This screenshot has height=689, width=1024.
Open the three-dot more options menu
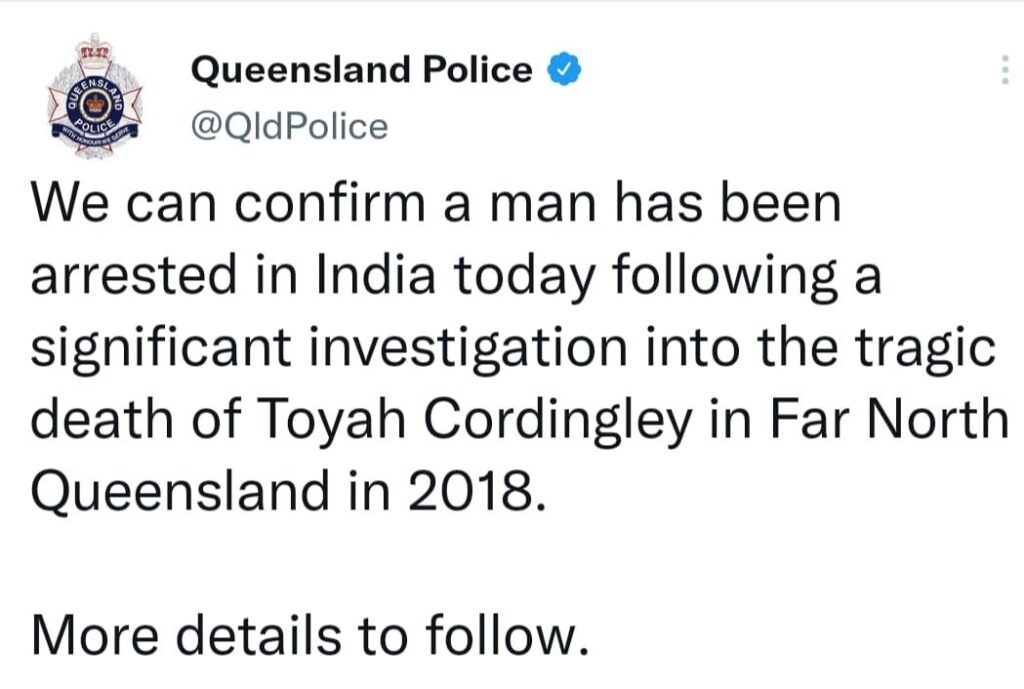tap(1003, 70)
